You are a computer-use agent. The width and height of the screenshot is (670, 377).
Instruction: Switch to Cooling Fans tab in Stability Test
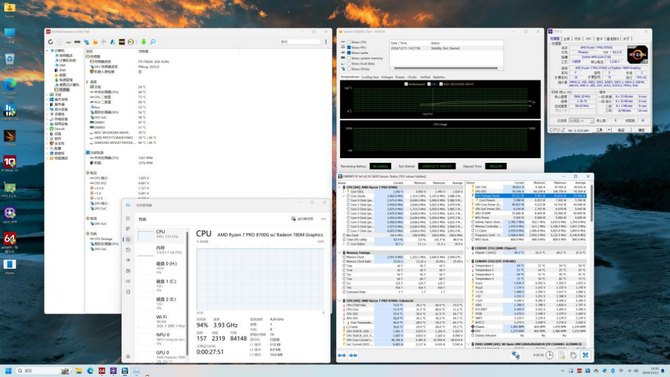370,77
